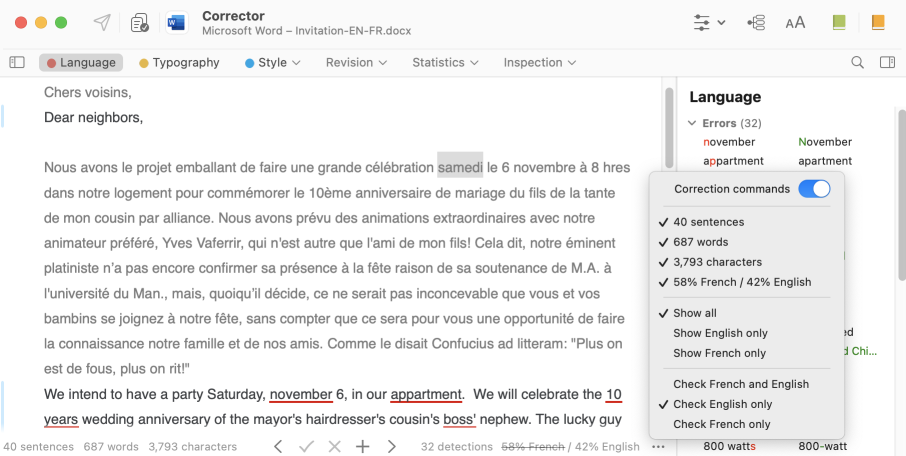Uncheck 40 sentences in popup menu

[746, 222]
